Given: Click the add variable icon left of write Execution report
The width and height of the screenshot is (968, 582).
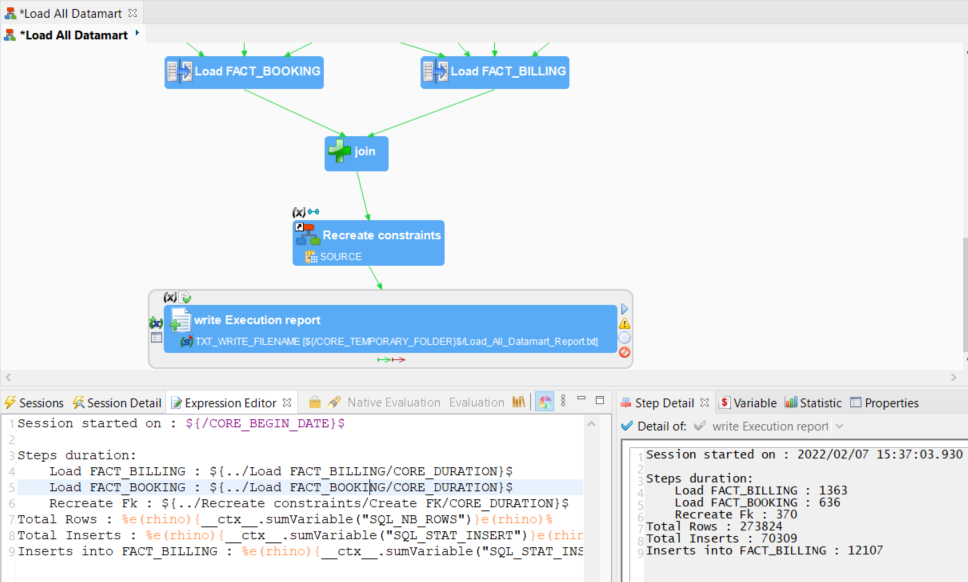Looking at the screenshot, I should (x=156, y=323).
